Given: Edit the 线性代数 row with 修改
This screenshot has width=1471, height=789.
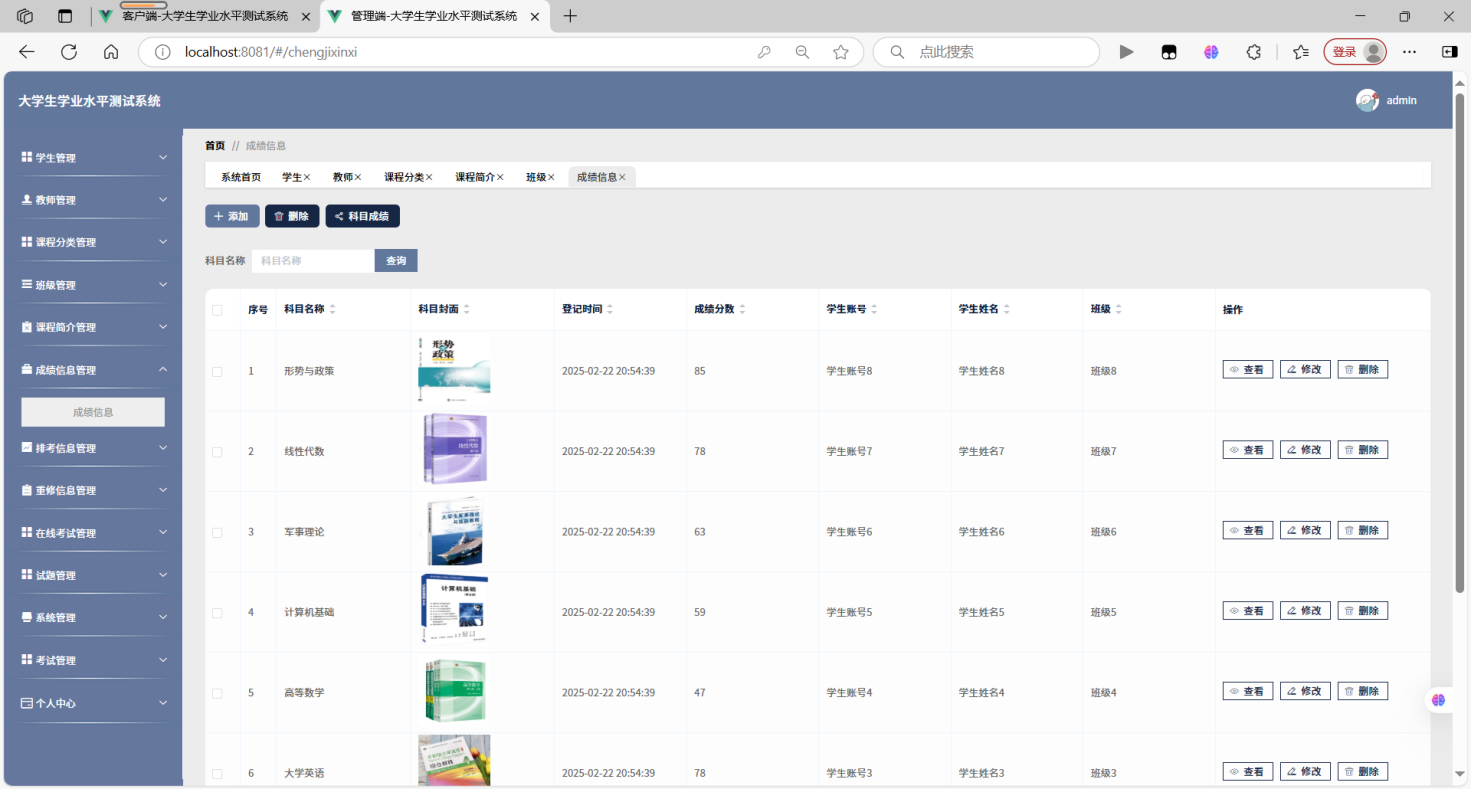Looking at the screenshot, I should tap(1305, 450).
